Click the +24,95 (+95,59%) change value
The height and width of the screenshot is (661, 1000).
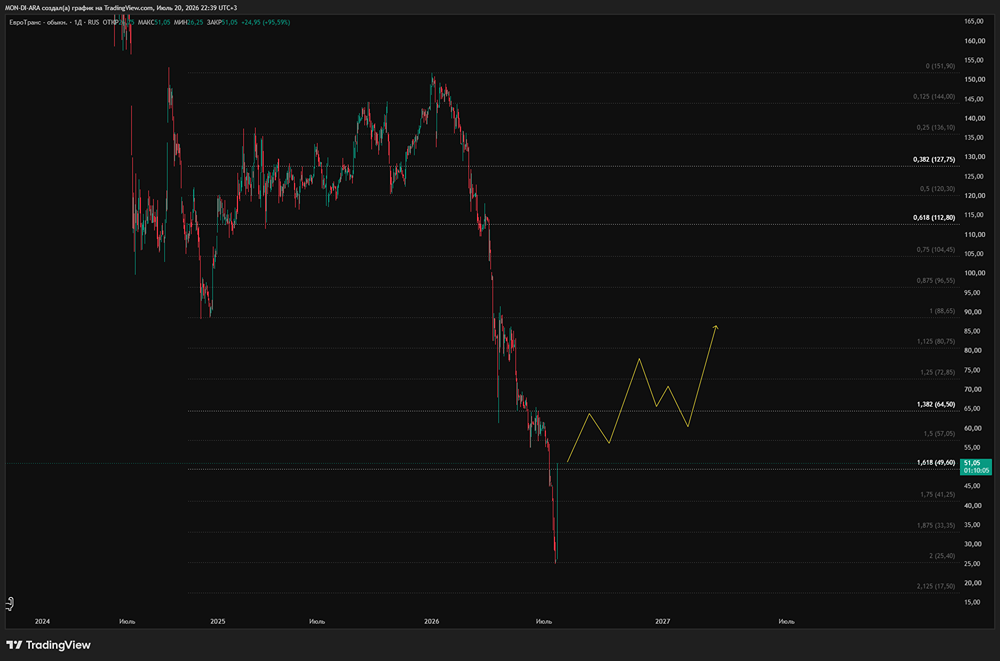click(x=265, y=22)
